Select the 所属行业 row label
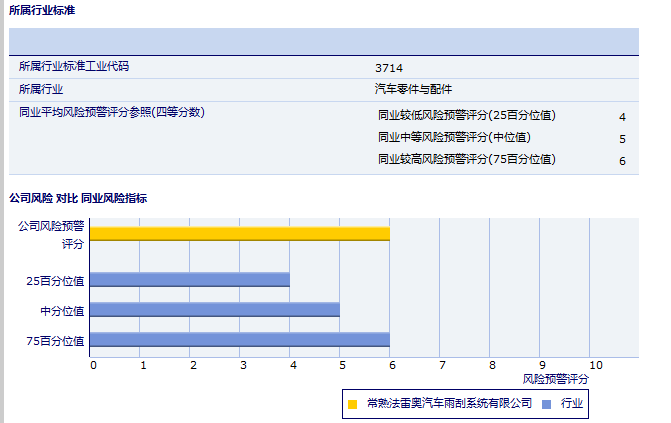Screen dimensions: 671x423 pyautogui.click(x=41, y=89)
